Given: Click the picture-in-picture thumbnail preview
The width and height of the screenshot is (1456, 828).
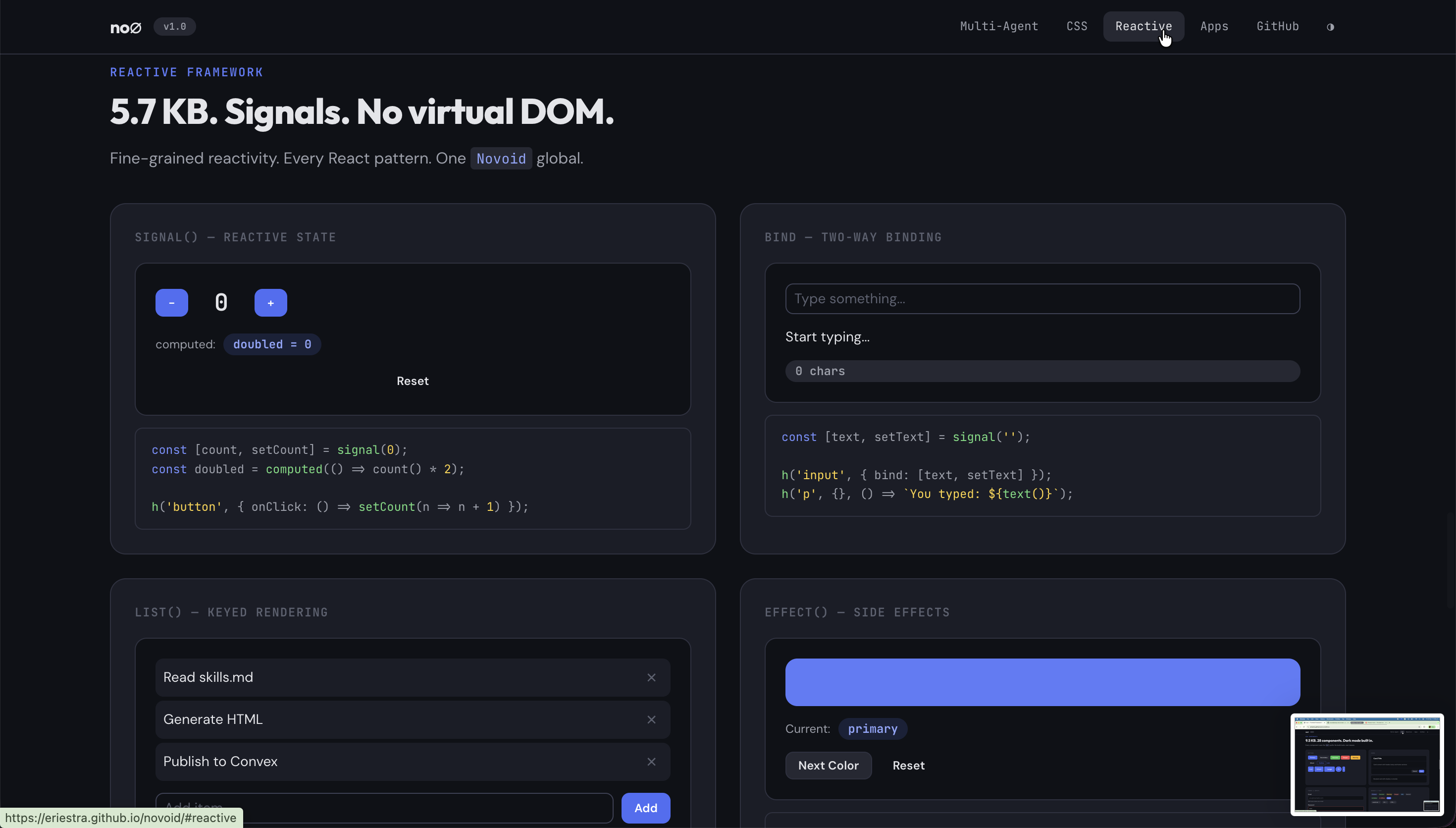Looking at the screenshot, I should 1367,764.
